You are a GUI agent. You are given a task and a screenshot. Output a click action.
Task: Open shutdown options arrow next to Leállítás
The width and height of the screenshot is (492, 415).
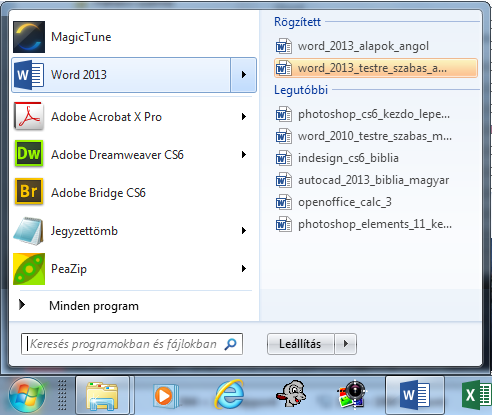pos(346,344)
